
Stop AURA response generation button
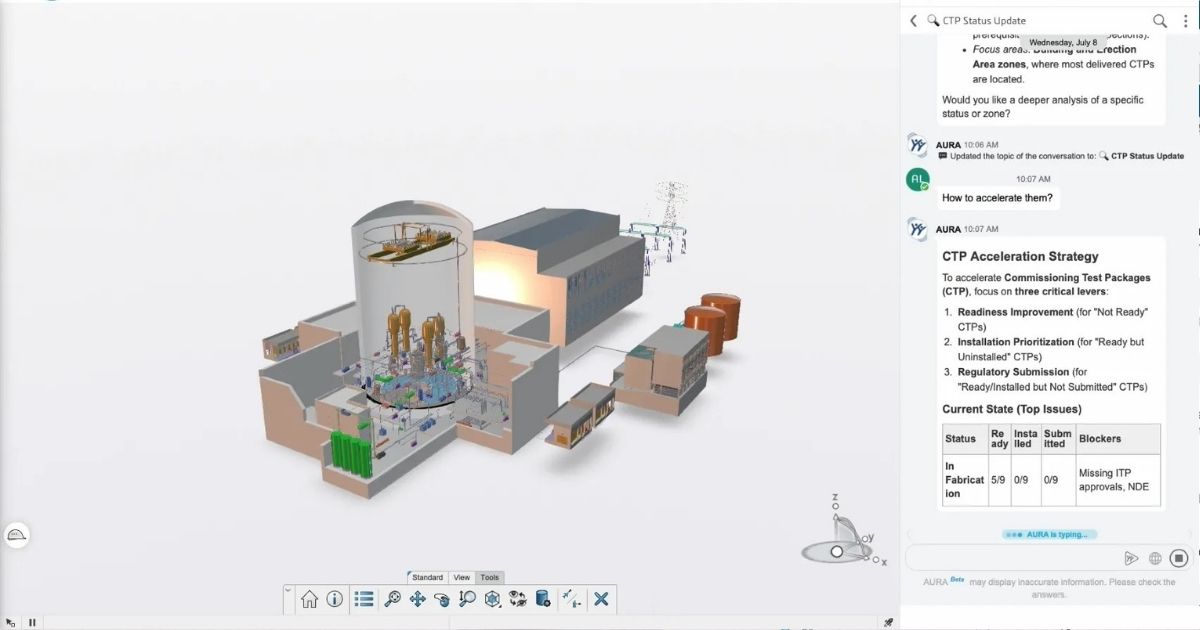coord(1179,558)
